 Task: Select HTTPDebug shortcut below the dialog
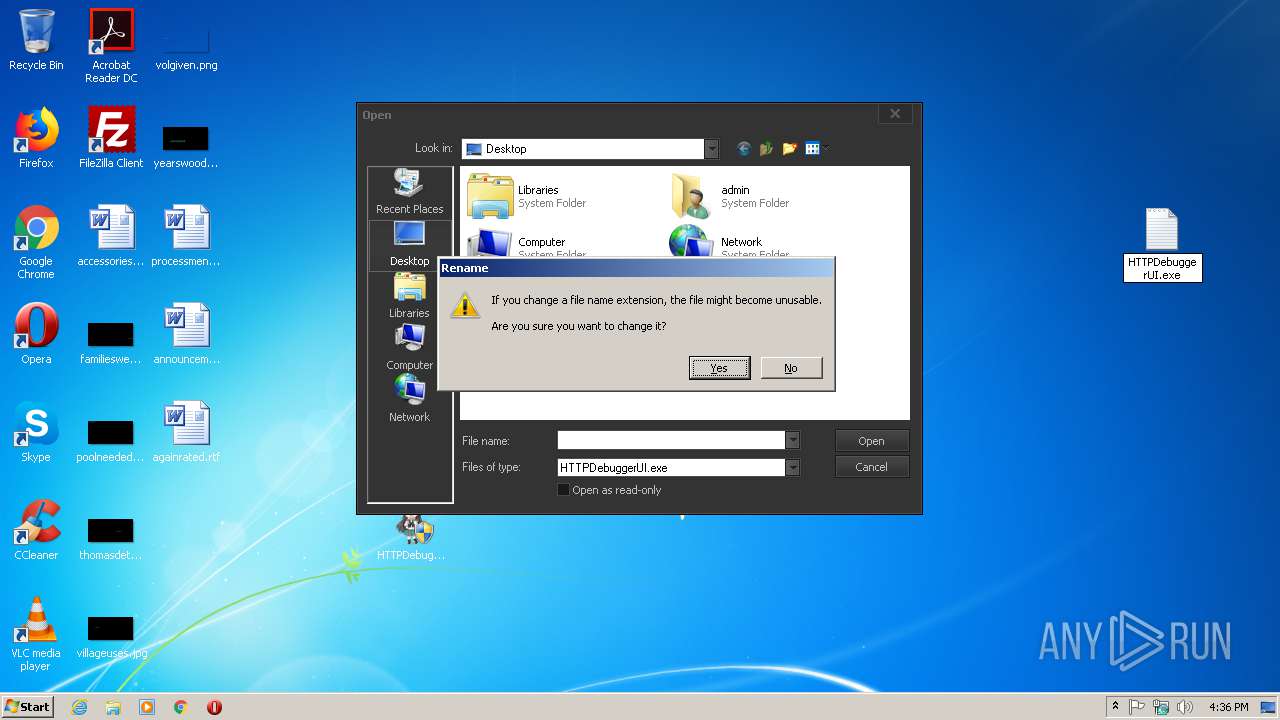point(411,538)
